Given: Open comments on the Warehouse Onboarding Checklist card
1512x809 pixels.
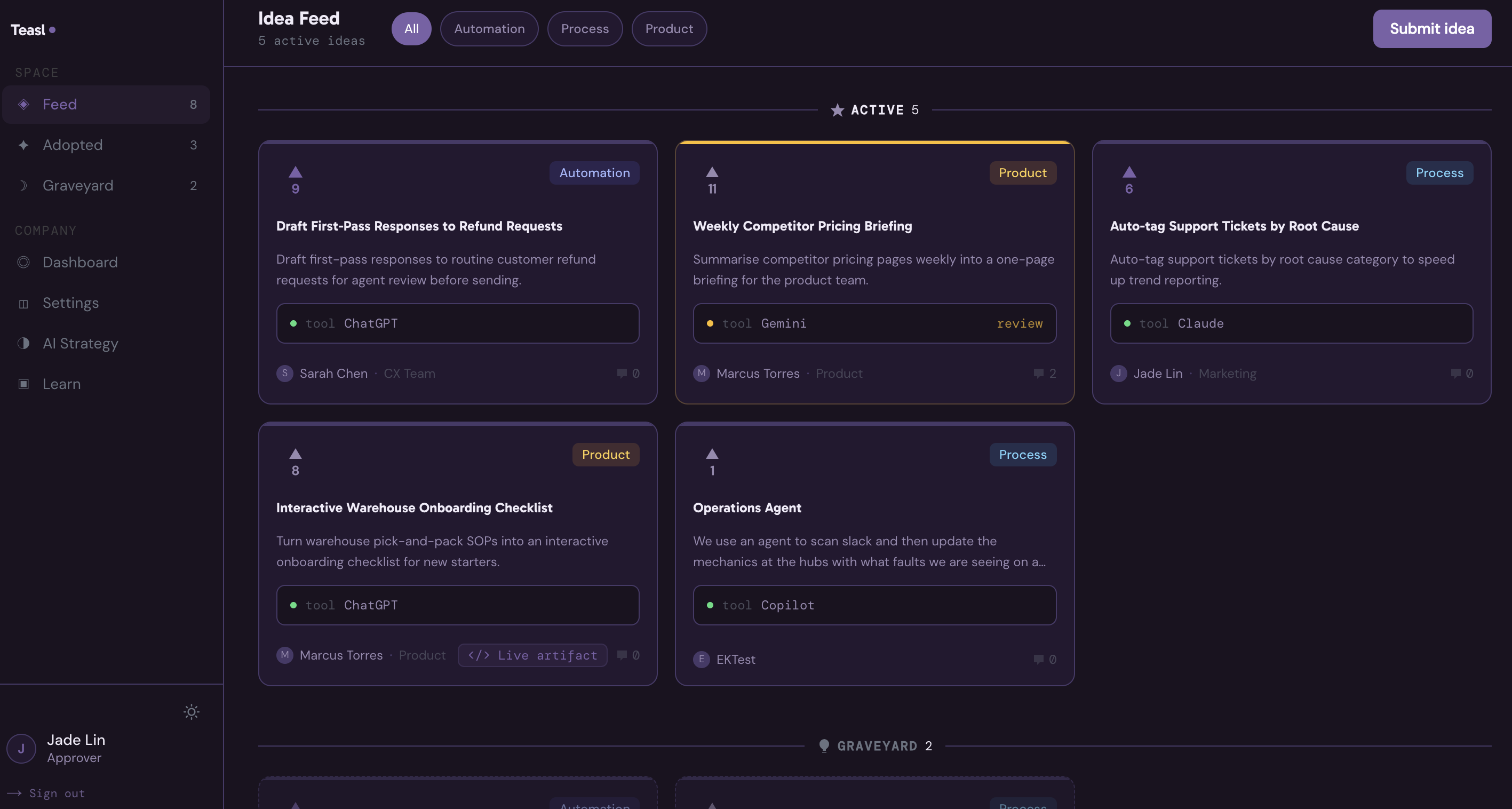Looking at the screenshot, I should coord(628,655).
